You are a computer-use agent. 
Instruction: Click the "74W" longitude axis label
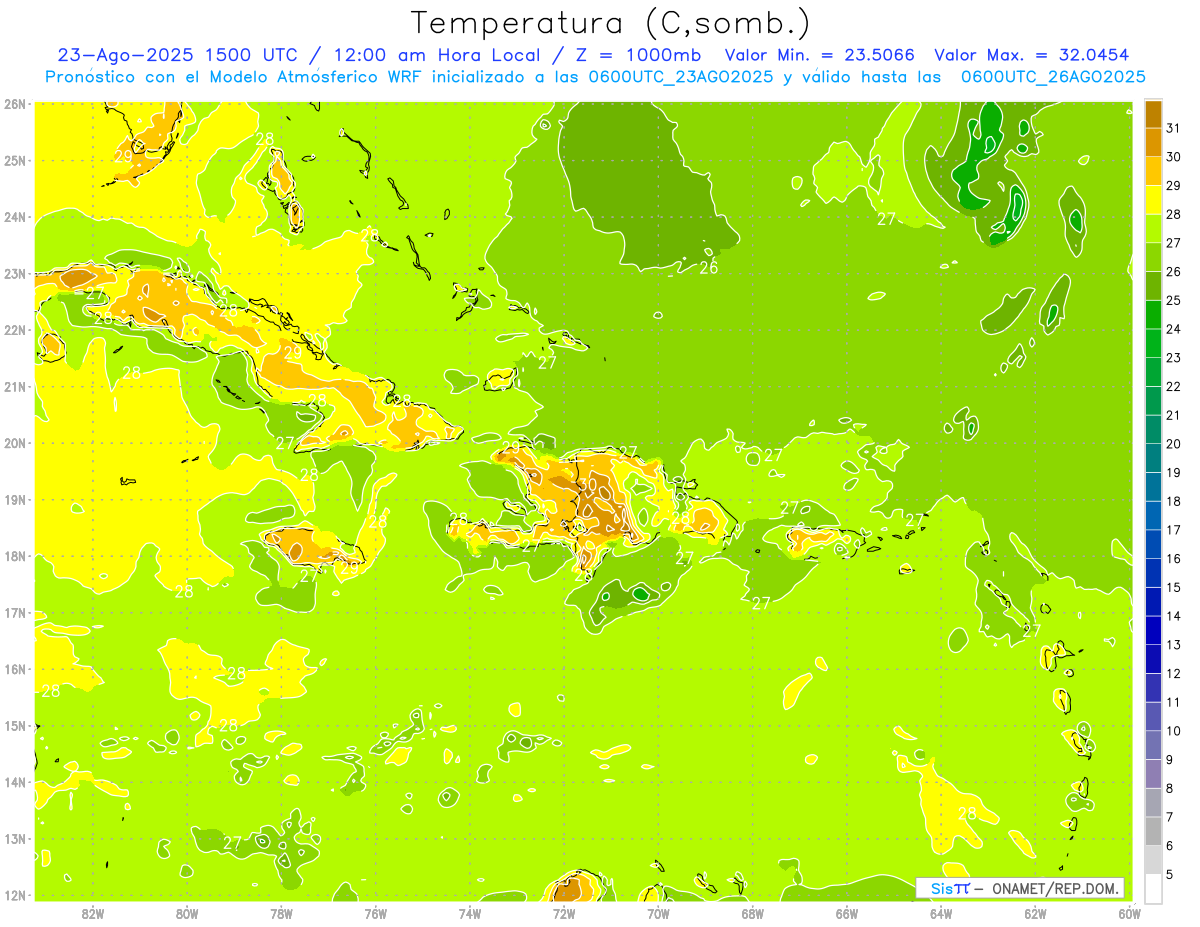[x=469, y=913]
